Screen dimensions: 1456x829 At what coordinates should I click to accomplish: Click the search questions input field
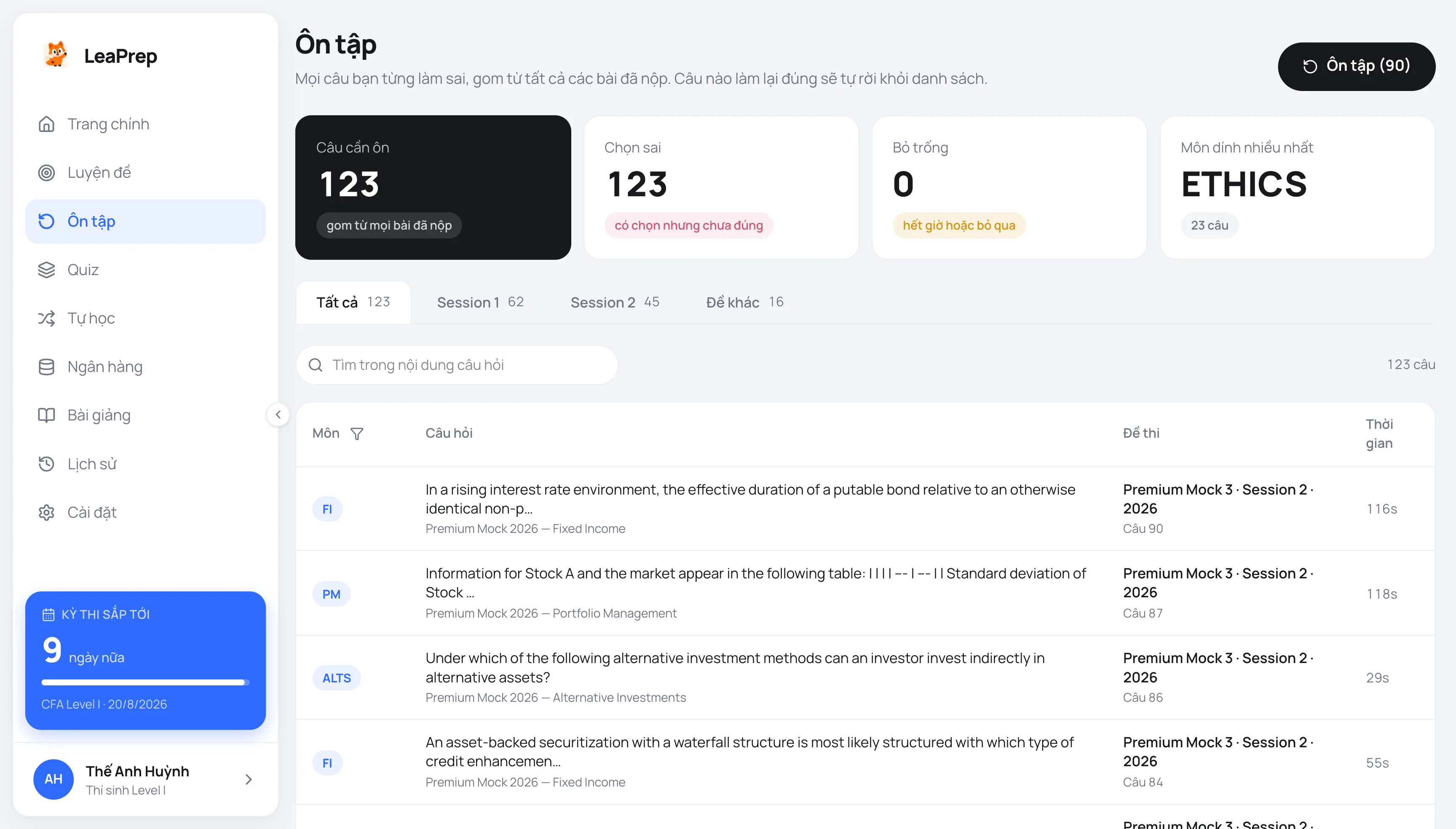click(457, 365)
